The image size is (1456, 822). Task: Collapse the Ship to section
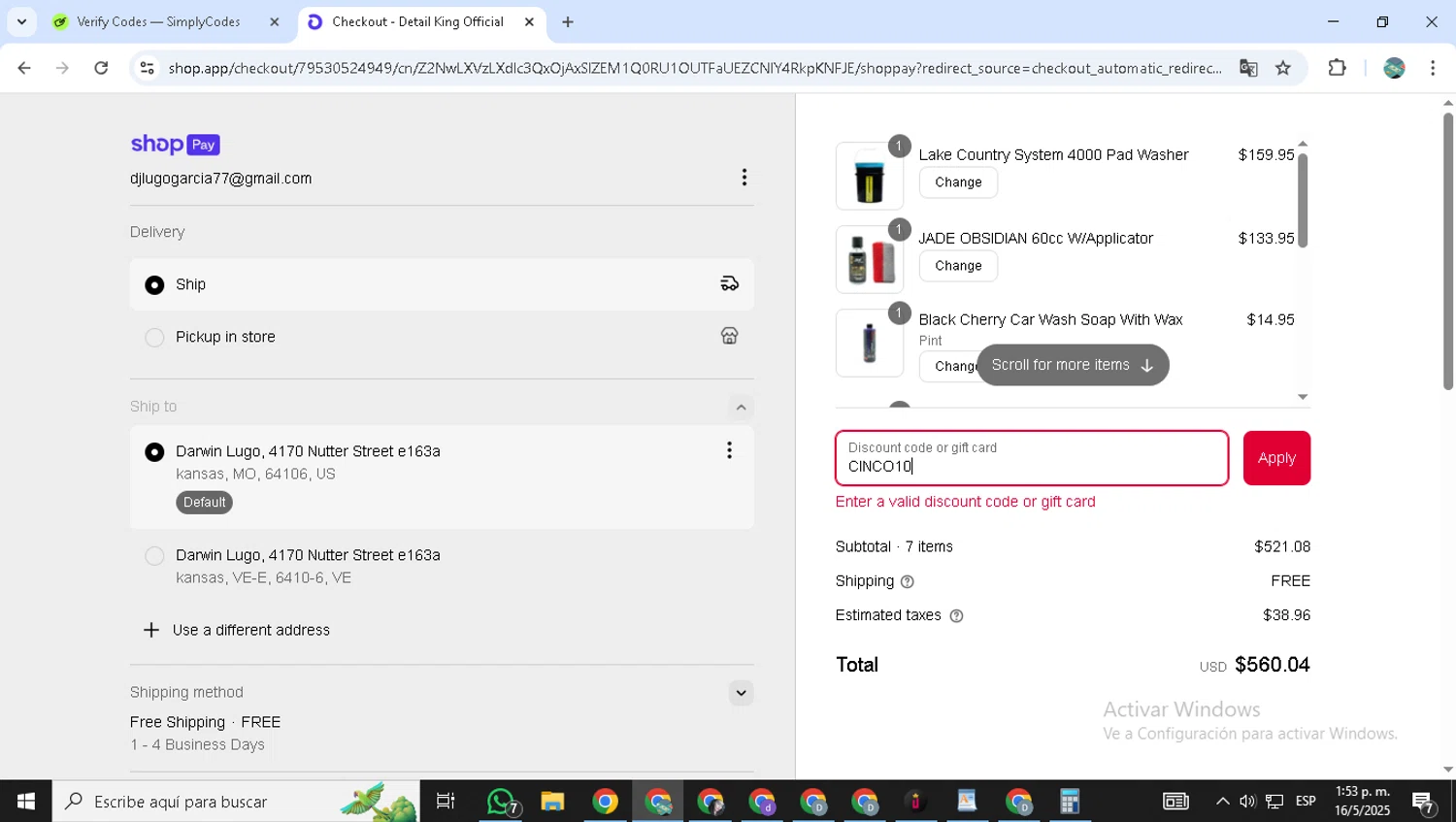pyautogui.click(x=741, y=407)
